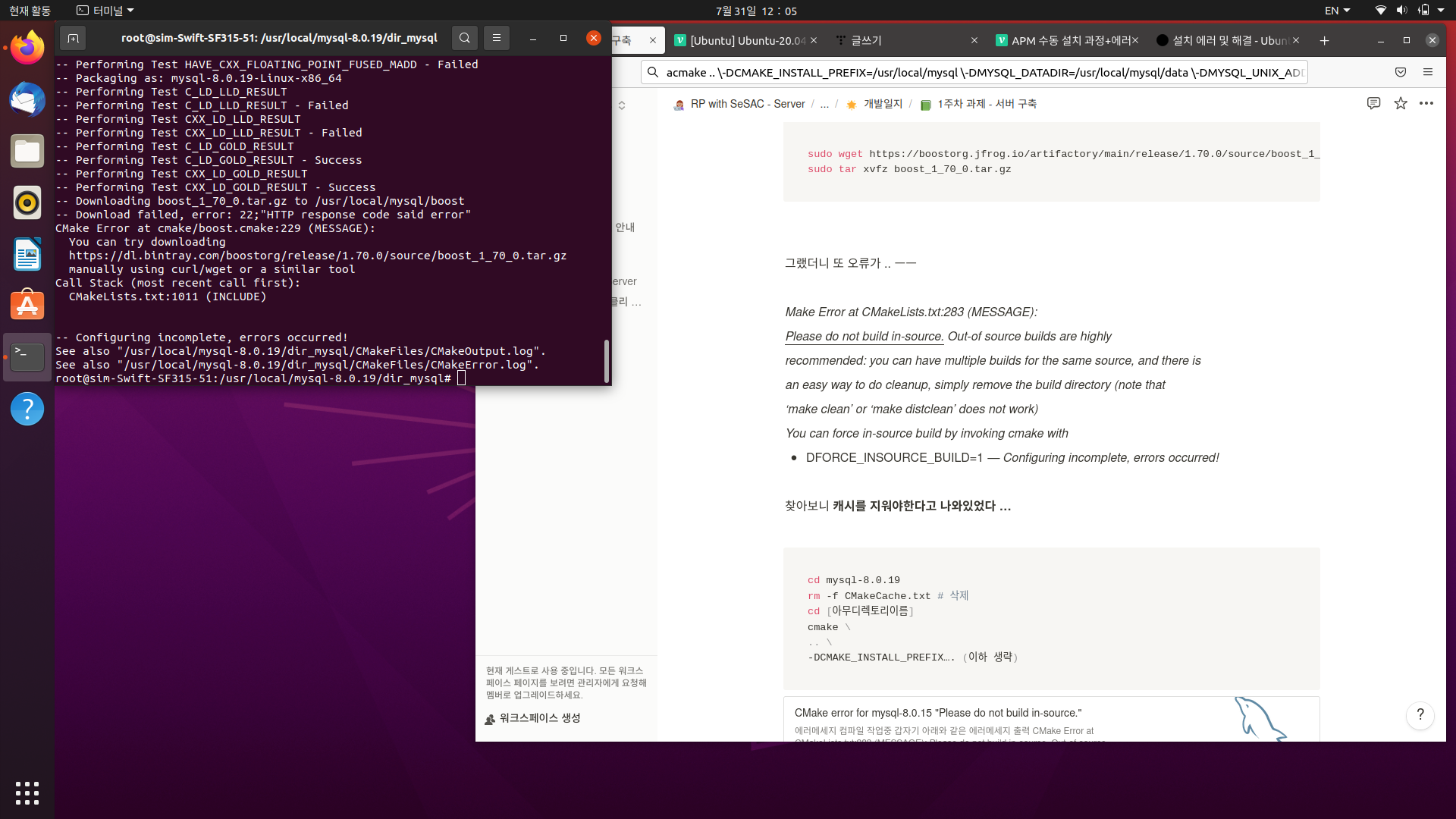Click the terminal search icon
Image resolution: width=1456 pixels, height=819 pixels.
pos(464,38)
